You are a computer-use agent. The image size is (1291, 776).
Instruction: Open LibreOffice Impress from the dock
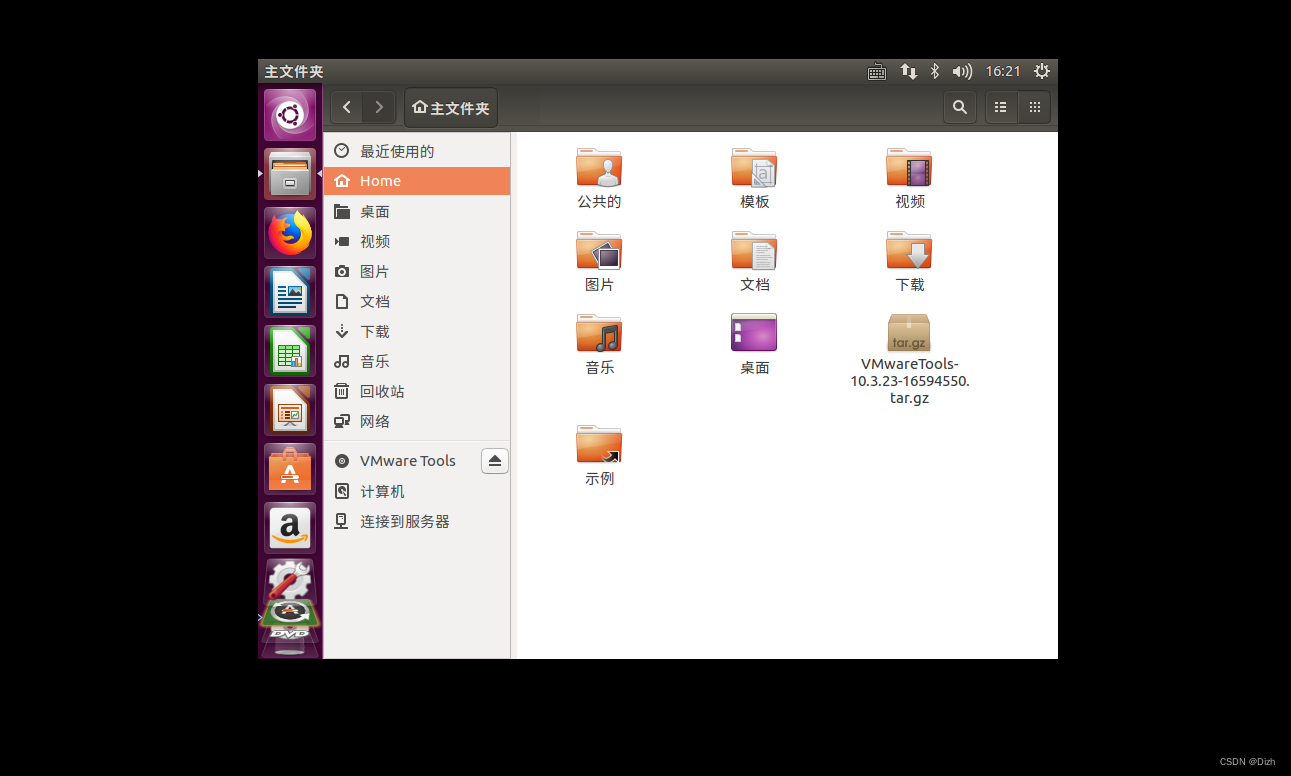pyautogui.click(x=289, y=410)
